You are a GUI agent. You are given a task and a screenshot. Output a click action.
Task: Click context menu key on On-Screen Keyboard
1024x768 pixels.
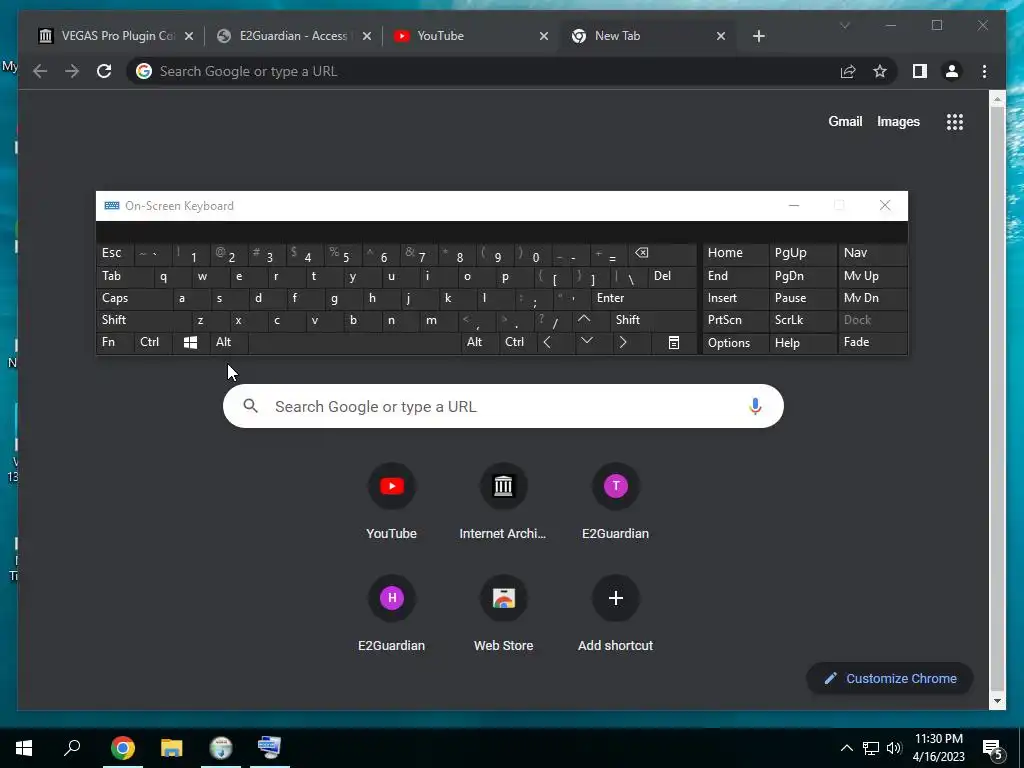point(674,342)
